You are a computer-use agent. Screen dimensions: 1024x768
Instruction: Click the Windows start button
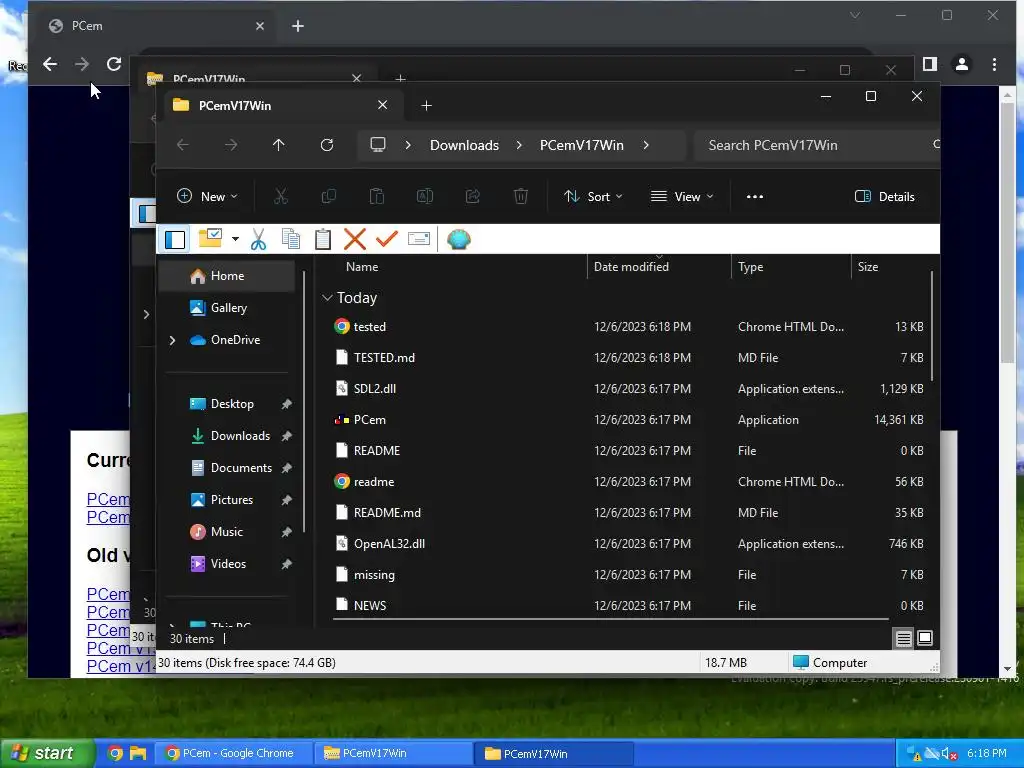(46, 754)
